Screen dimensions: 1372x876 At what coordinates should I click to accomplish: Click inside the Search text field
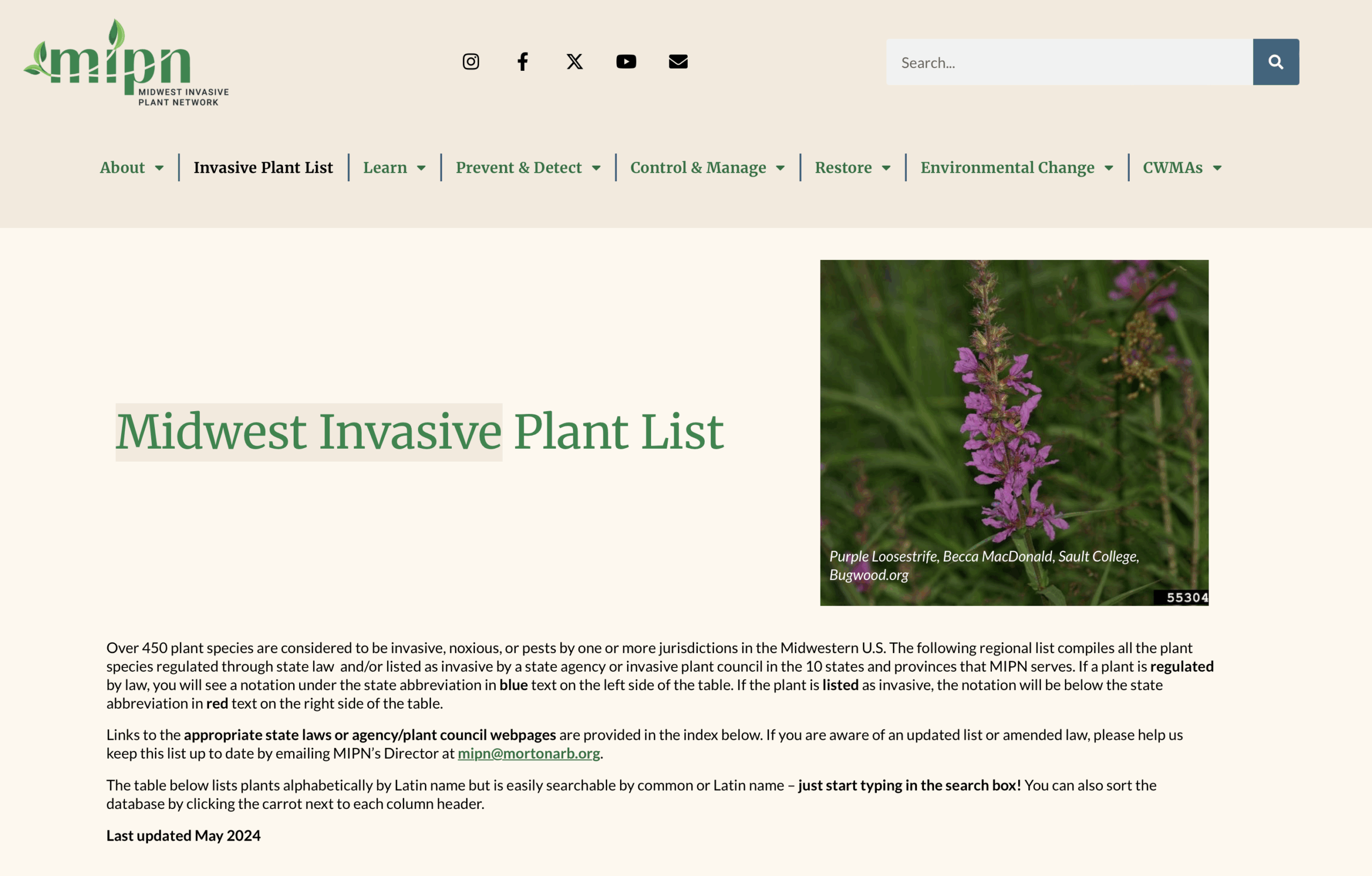pos(1069,62)
